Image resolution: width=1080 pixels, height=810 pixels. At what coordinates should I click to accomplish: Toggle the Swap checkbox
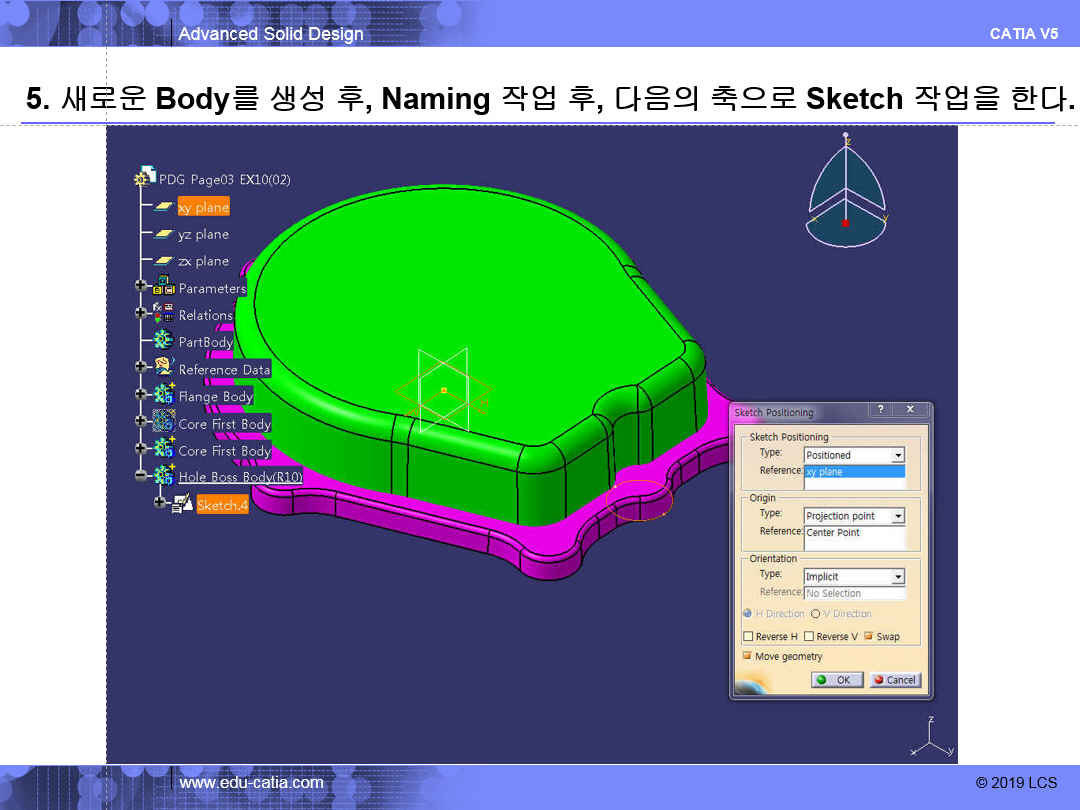pyautogui.click(x=868, y=637)
